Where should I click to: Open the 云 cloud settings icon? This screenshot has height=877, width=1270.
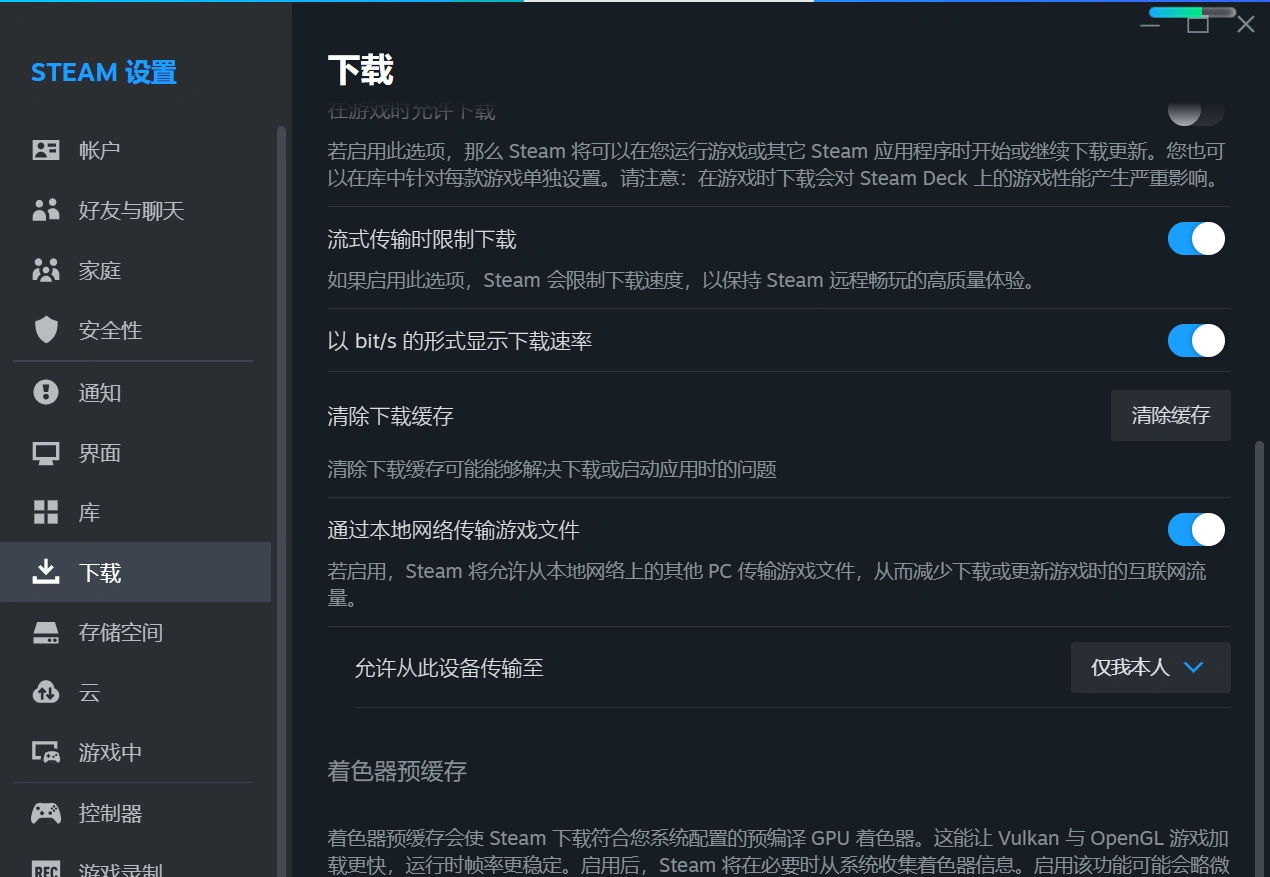tap(46, 692)
